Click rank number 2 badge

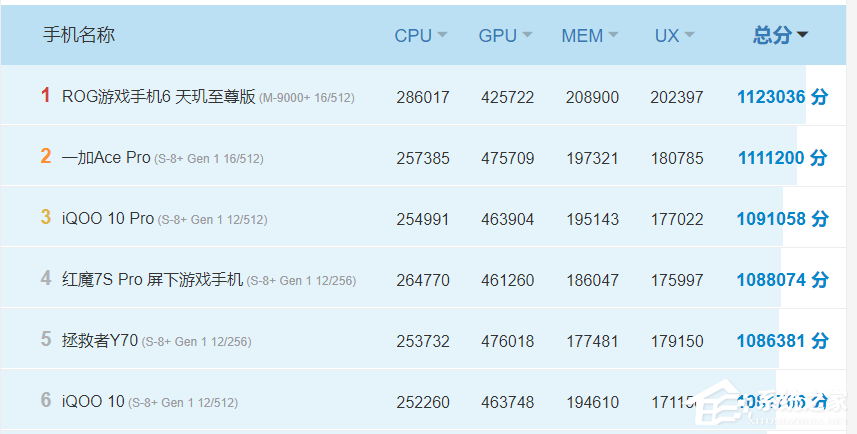coord(46,156)
